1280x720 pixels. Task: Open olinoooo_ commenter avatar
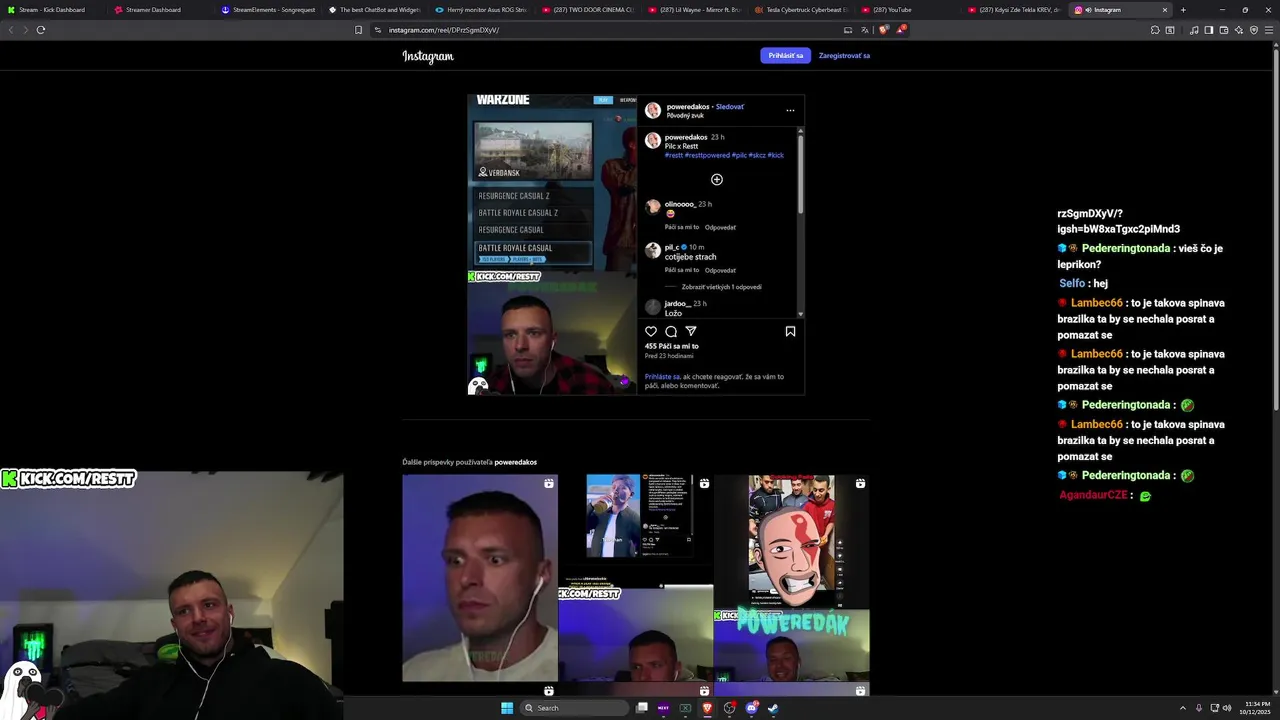(653, 207)
